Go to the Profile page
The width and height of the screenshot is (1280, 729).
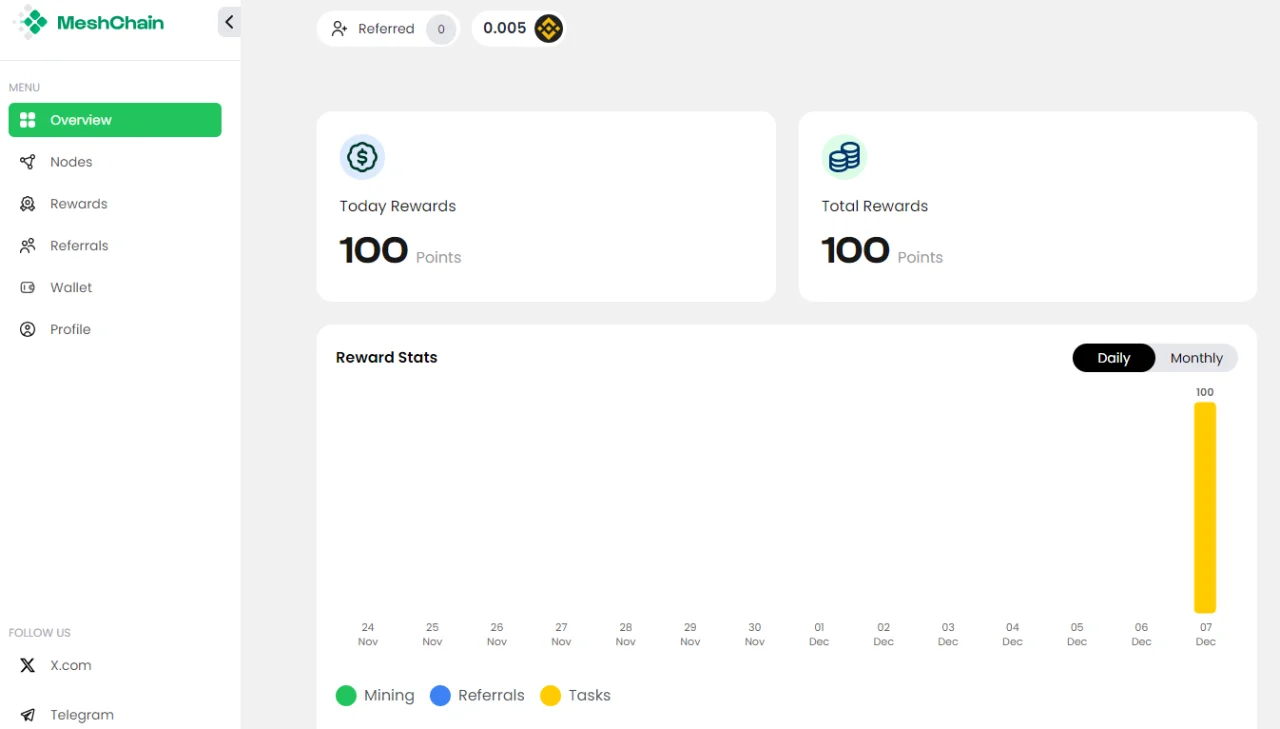[115, 330]
